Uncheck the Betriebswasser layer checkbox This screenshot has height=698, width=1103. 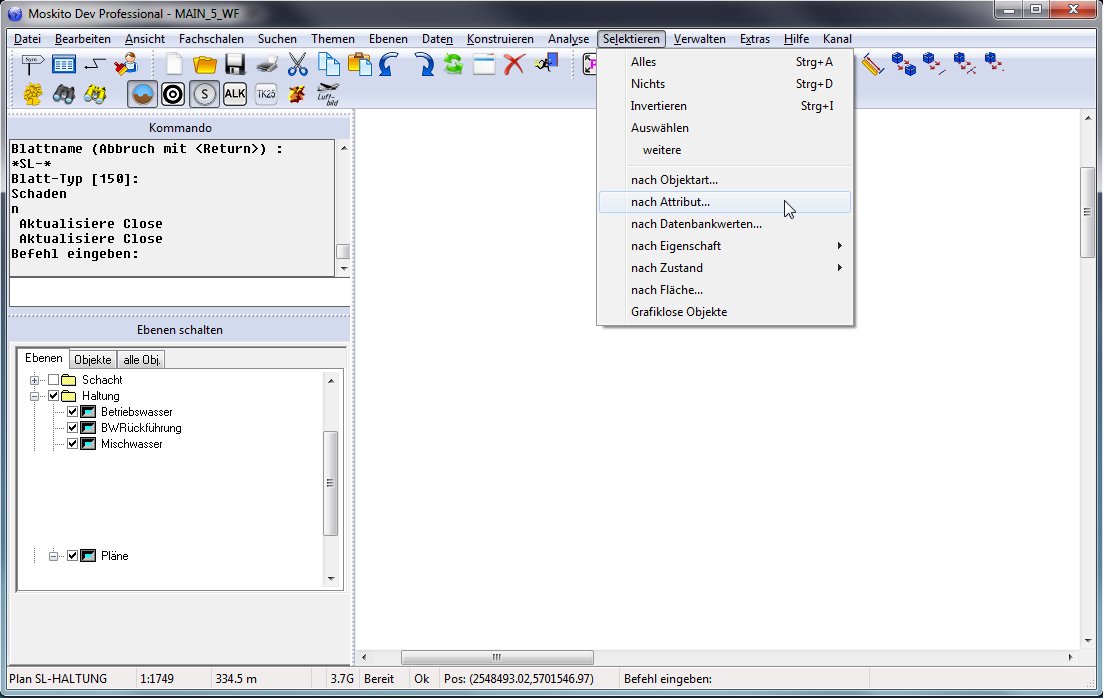click(x=72, y=412)
